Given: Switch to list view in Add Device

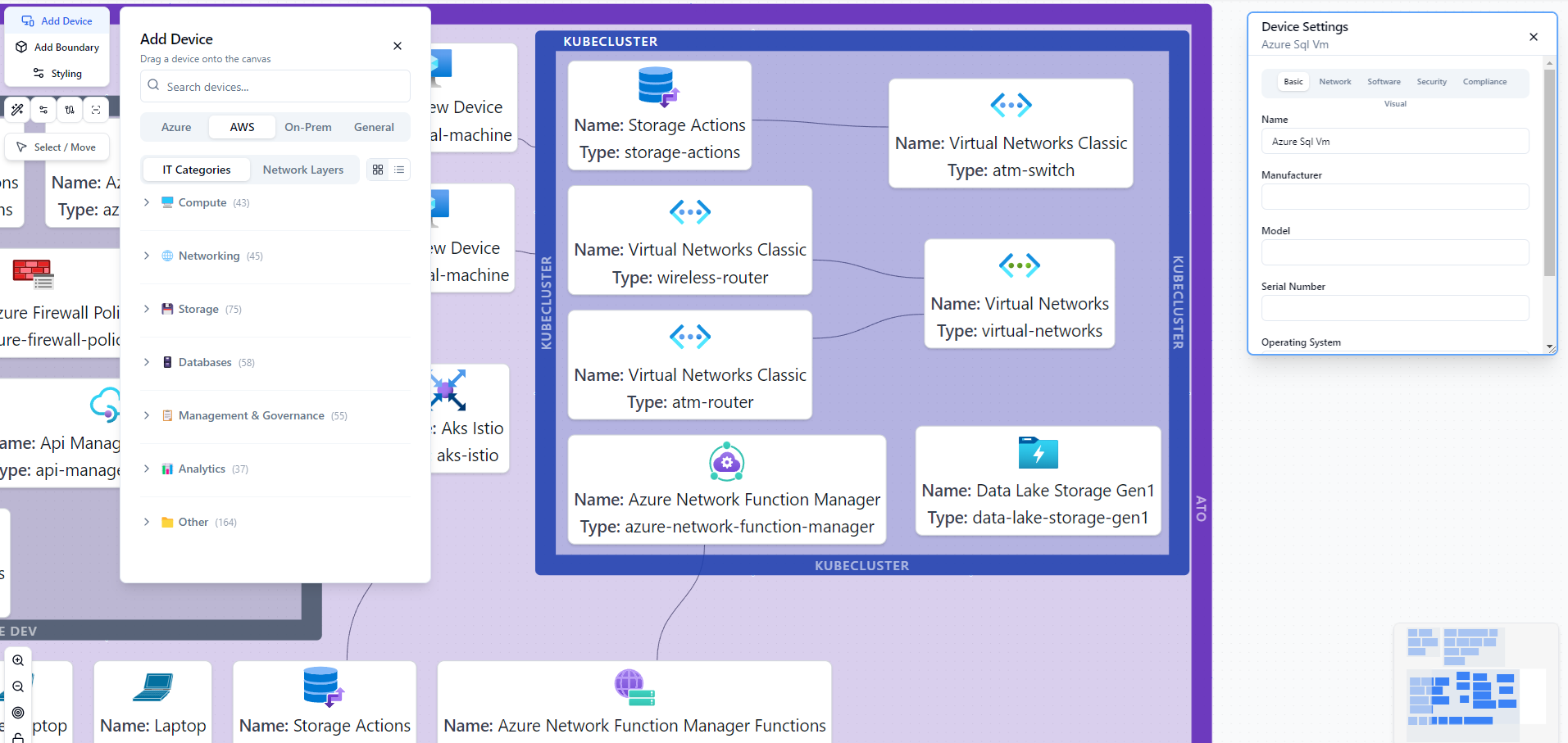Looking at the screenshot, I should click(x=399, y=170).
